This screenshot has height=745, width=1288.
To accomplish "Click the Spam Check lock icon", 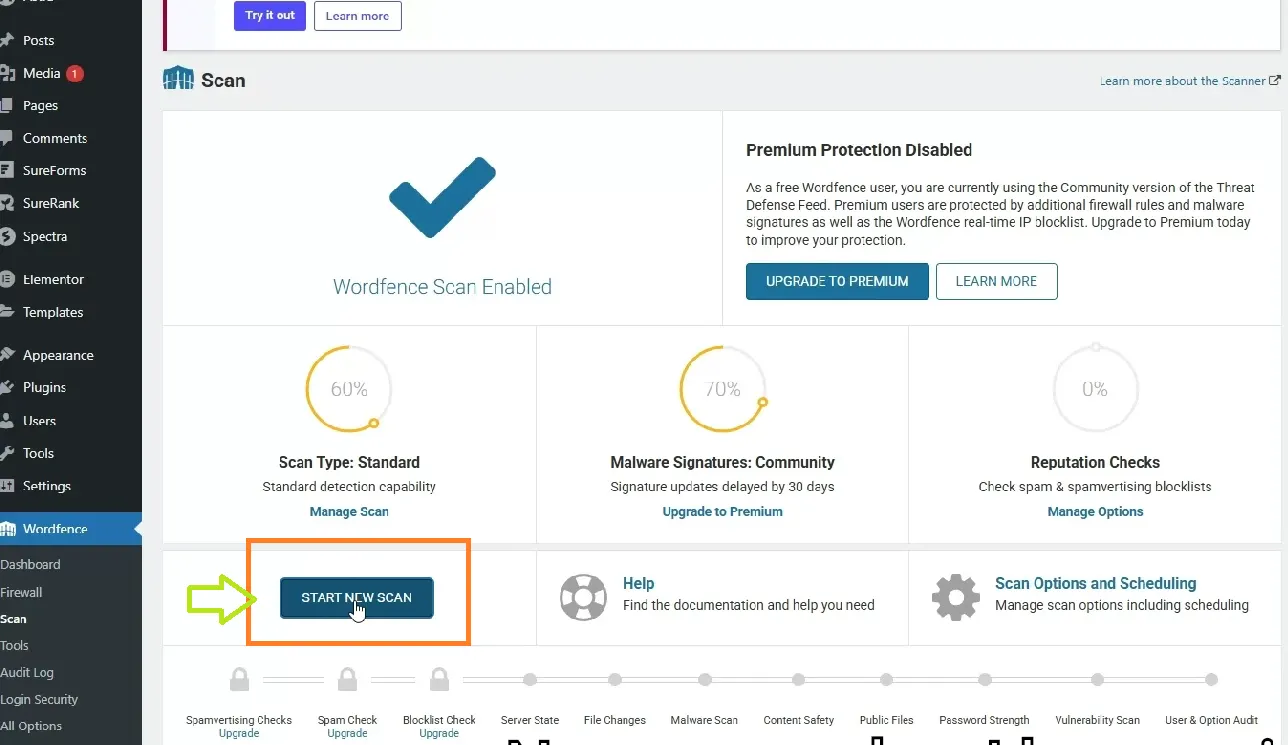I will pos(347,680).
